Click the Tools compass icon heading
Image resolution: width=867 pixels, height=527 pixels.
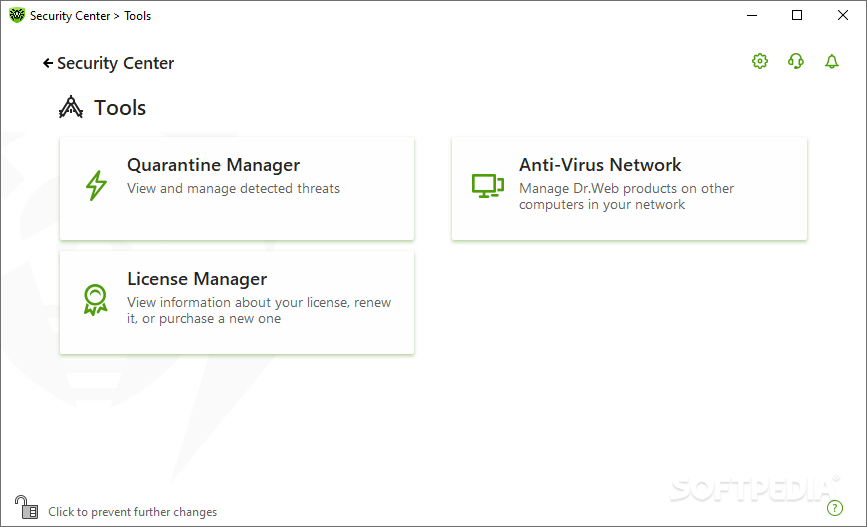[71, 107]
